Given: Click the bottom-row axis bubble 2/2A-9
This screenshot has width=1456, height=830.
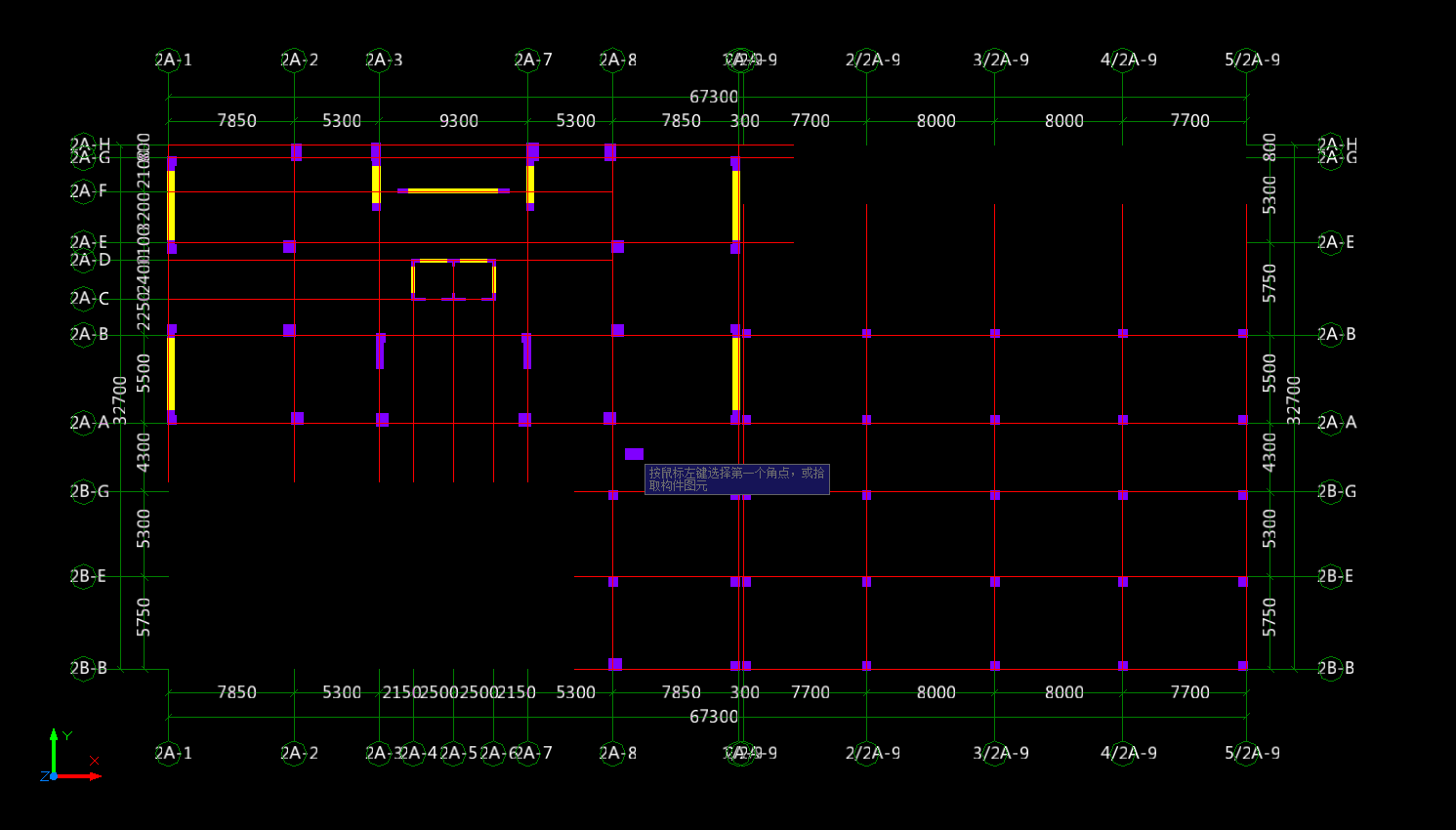Looking at the screenshot, I should coord(872,753).
